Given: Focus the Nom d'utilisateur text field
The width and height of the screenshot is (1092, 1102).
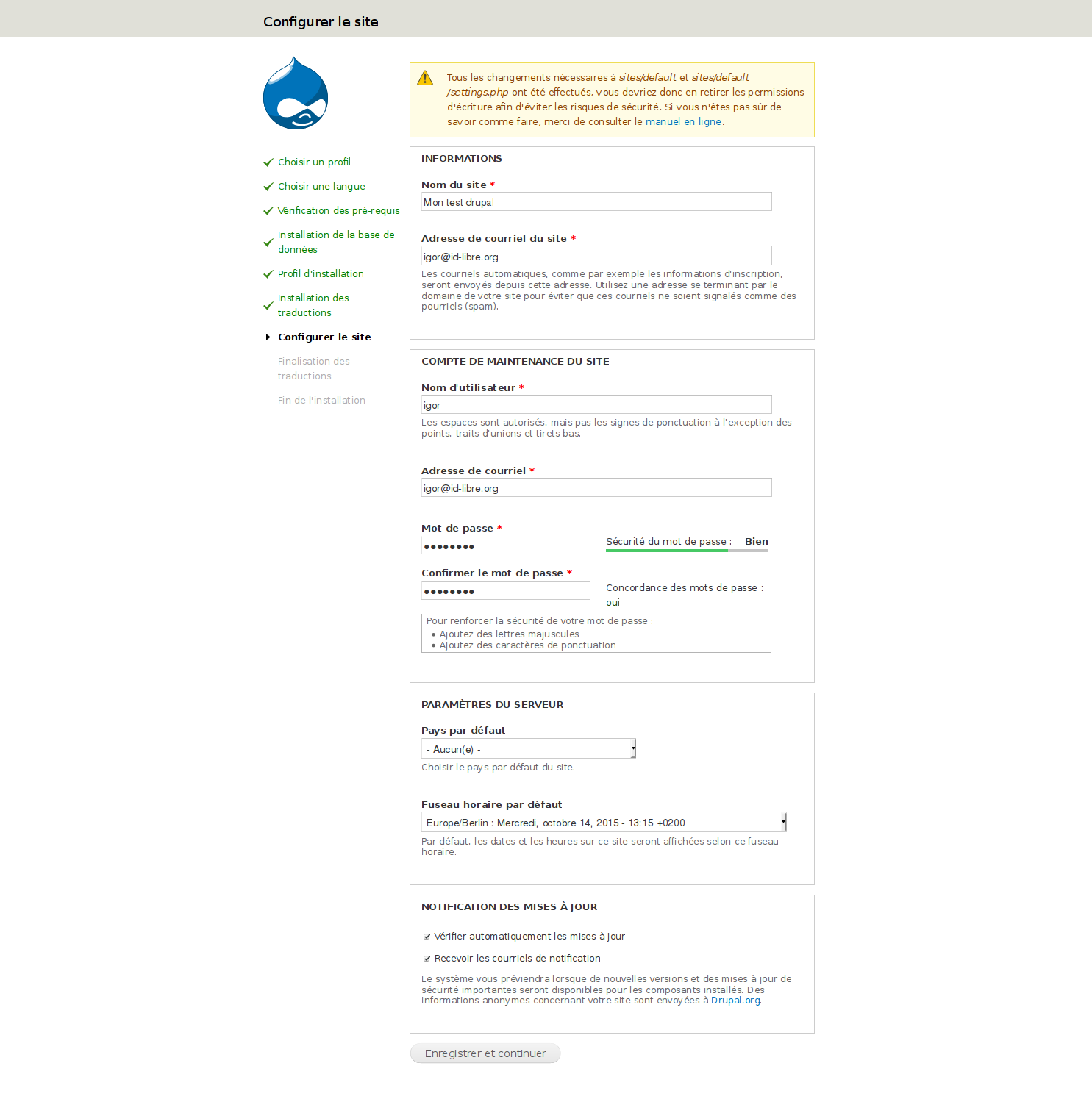Looking at the screenshot, I should point(596,405).
